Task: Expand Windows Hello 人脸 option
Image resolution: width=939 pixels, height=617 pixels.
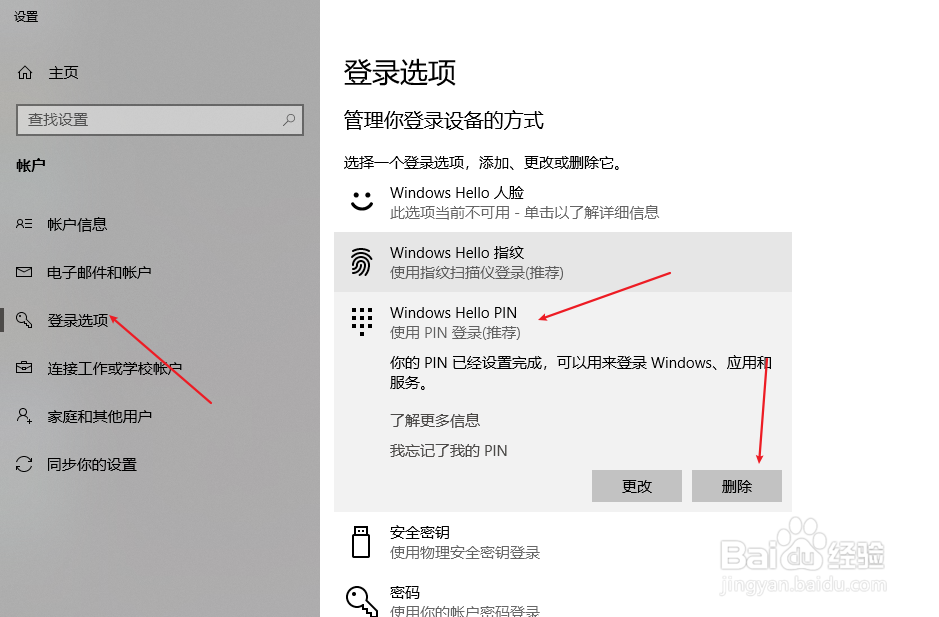Action: click(x=563, y=202)
